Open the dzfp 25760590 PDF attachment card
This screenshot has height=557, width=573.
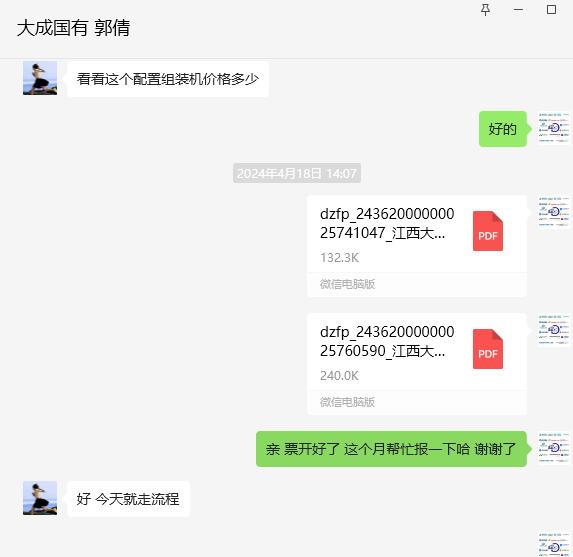click(x=417, y=364)
